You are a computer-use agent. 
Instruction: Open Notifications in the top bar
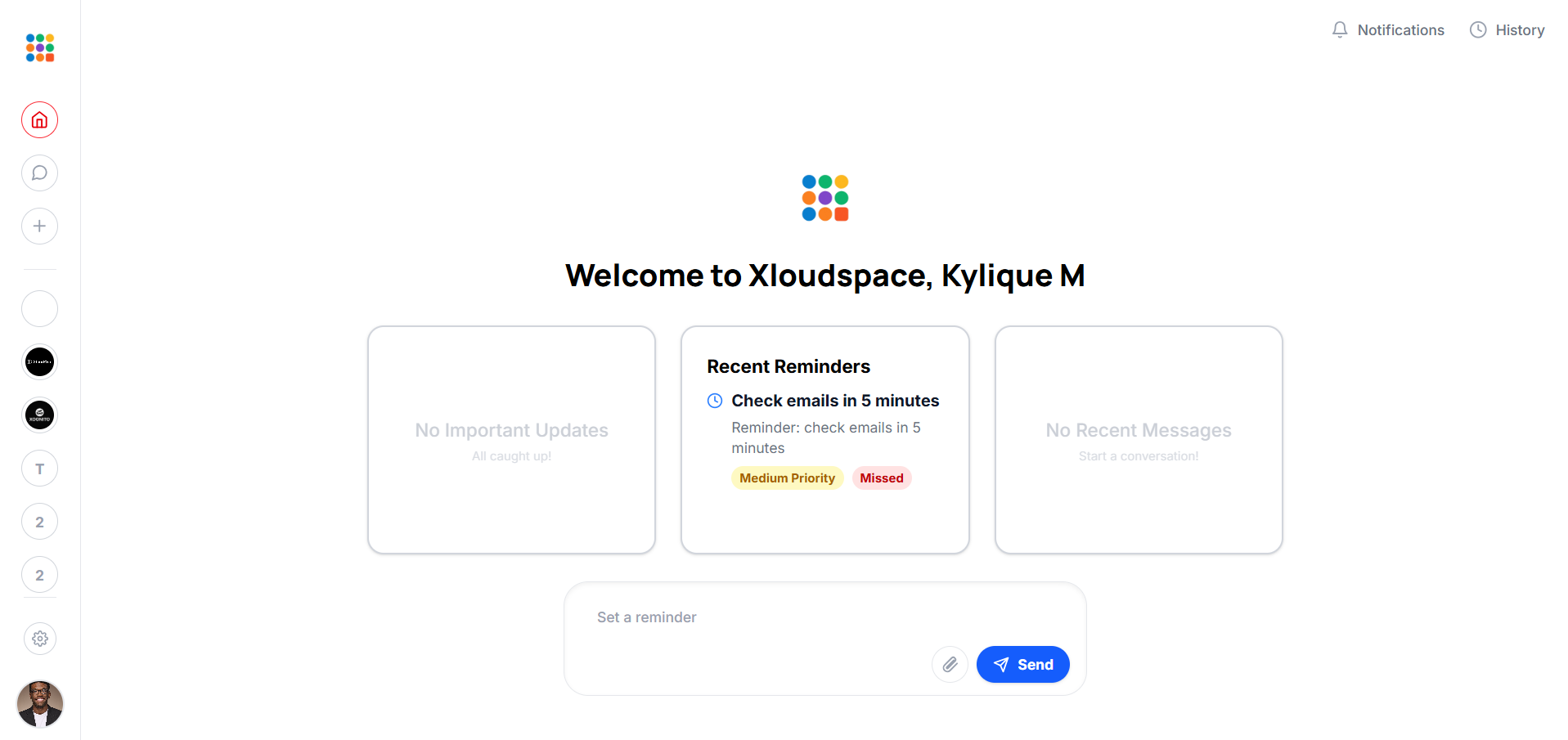click(x=1388, y=30)
